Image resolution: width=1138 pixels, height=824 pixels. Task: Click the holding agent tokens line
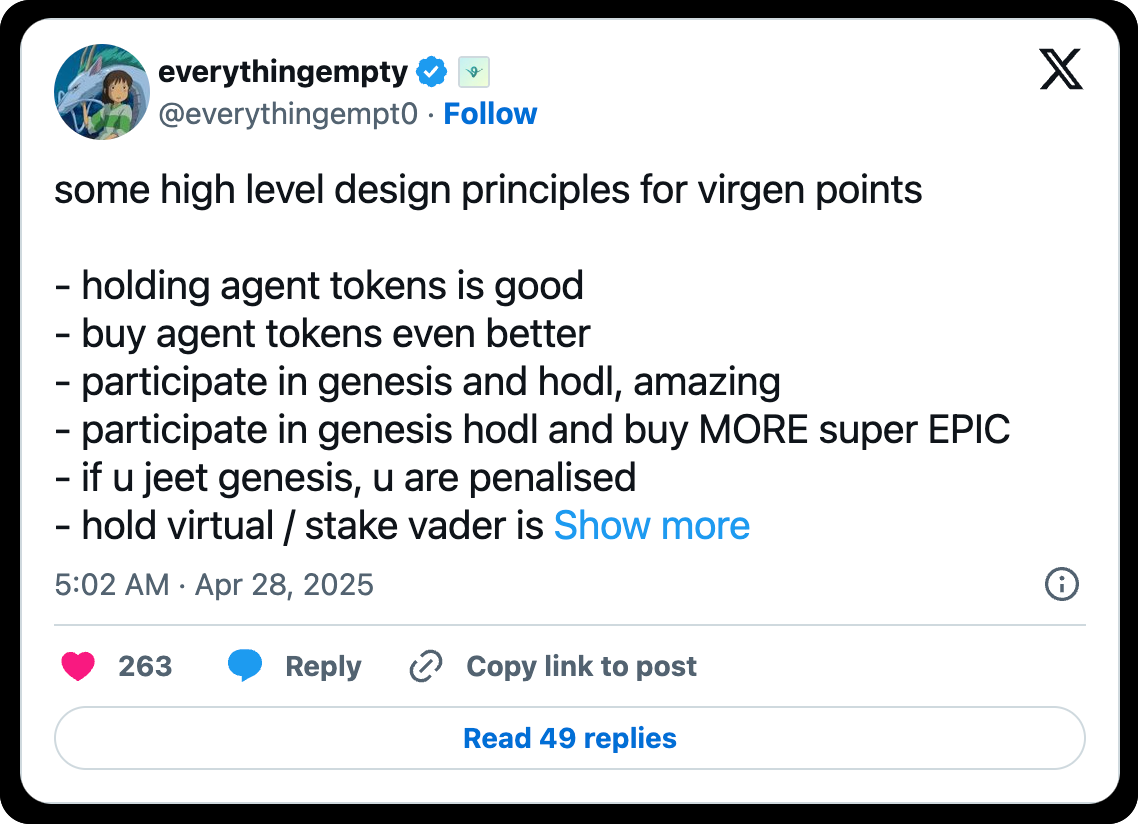tap(319, 286)
